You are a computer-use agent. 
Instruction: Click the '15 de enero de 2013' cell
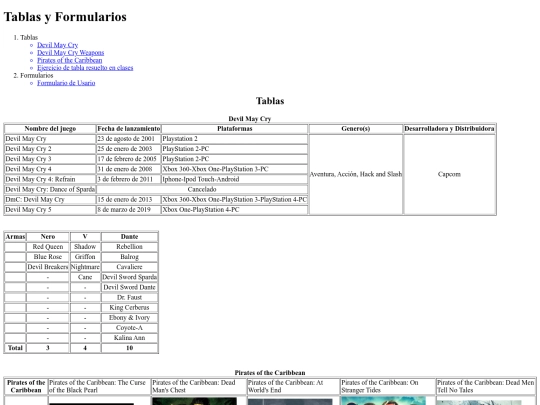(129, 200)
